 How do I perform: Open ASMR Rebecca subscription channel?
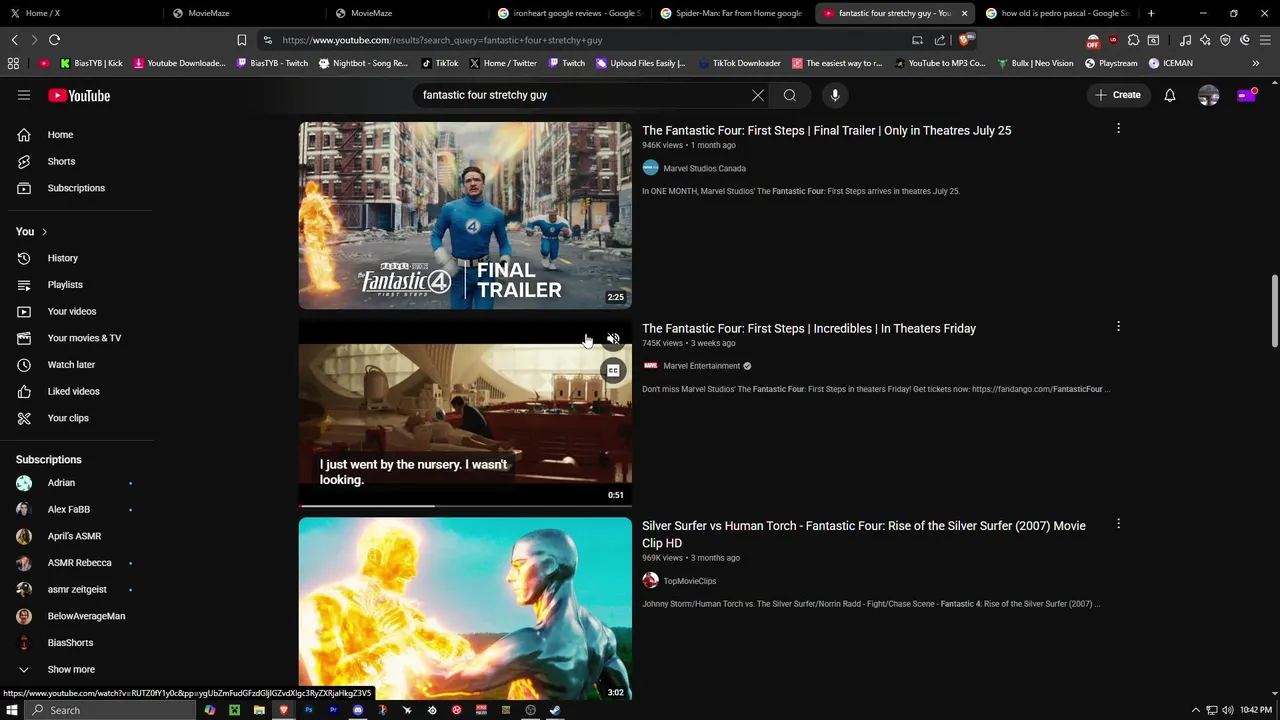coord(79,563)
